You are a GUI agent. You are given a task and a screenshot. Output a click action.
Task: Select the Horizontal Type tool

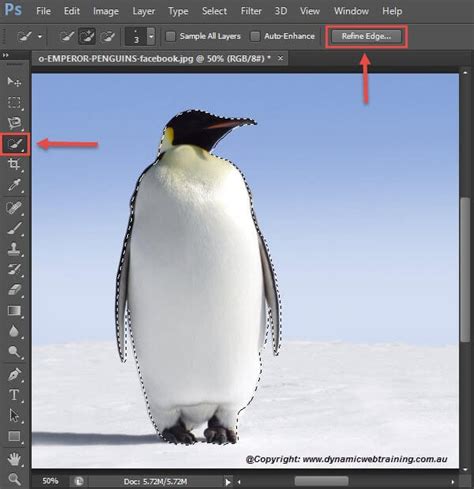14,395
